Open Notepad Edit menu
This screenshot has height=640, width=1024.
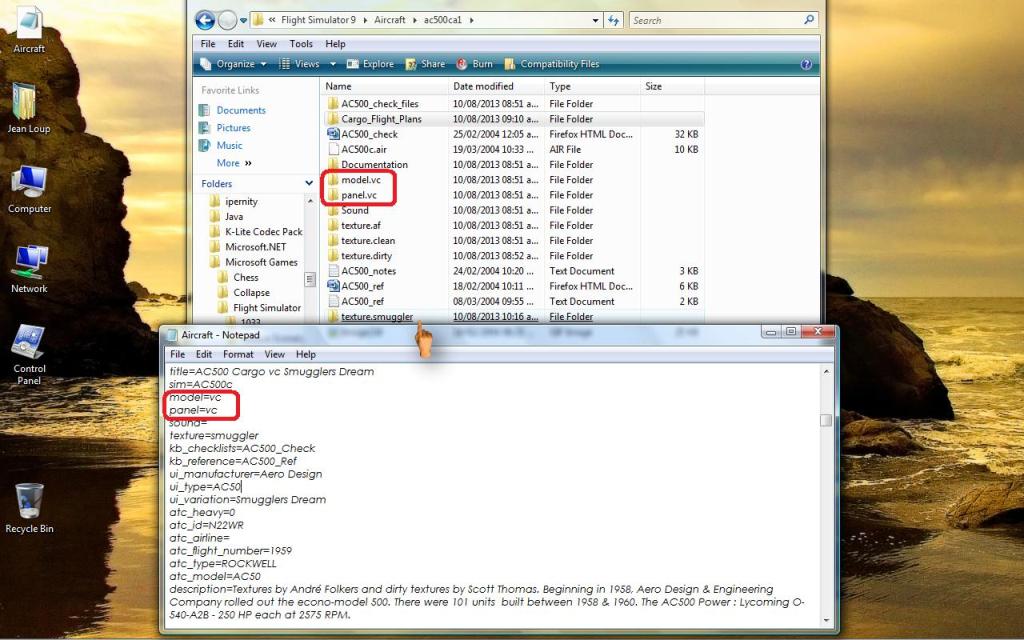(204, 354)
